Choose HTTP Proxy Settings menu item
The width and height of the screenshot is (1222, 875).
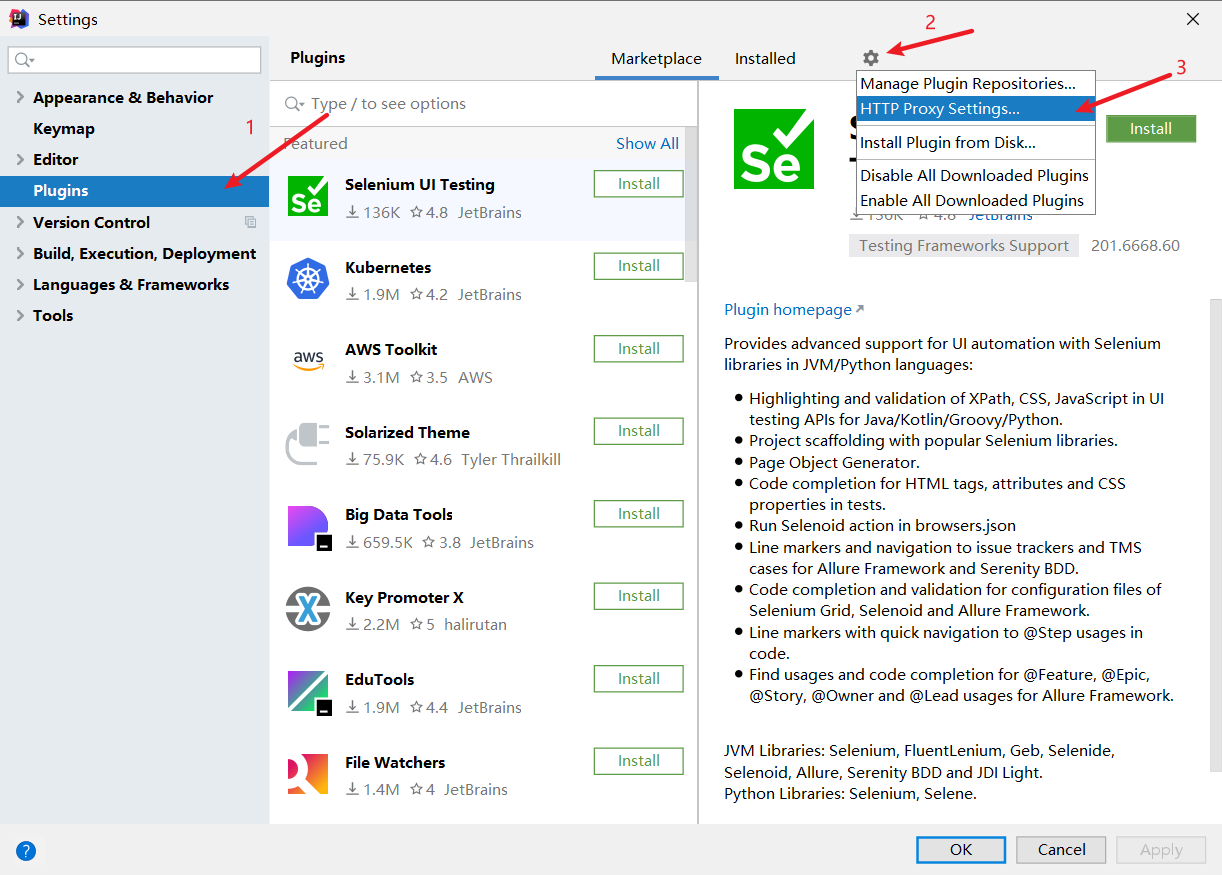coord(976,109)
